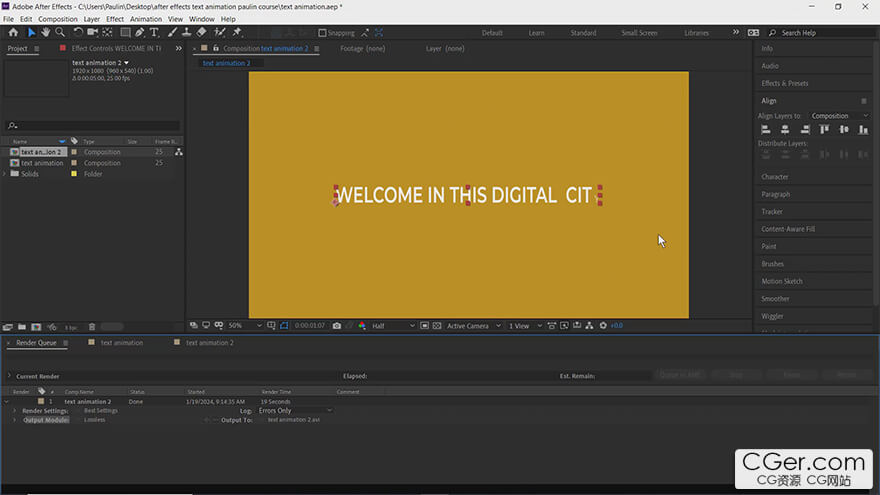Select the Brush tool
The height and width of the screenshot is (495, 880).
click(x=172, y=33)
